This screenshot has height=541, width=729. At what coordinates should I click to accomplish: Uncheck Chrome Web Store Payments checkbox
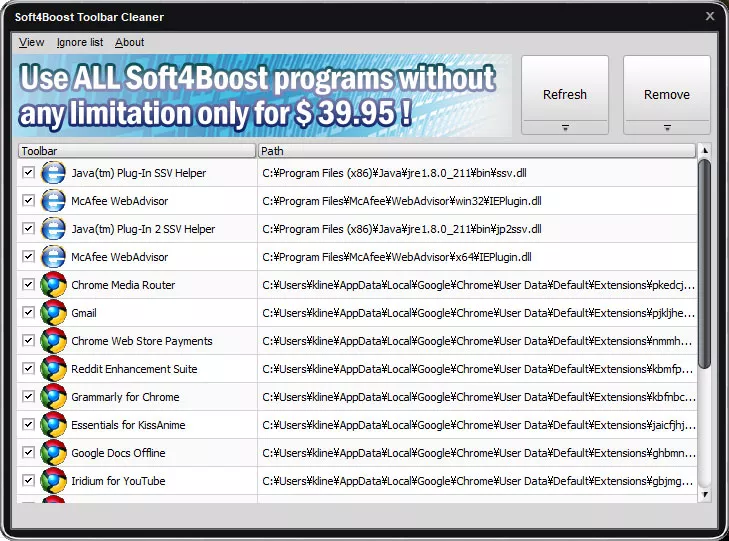click(x=28, y=340)
